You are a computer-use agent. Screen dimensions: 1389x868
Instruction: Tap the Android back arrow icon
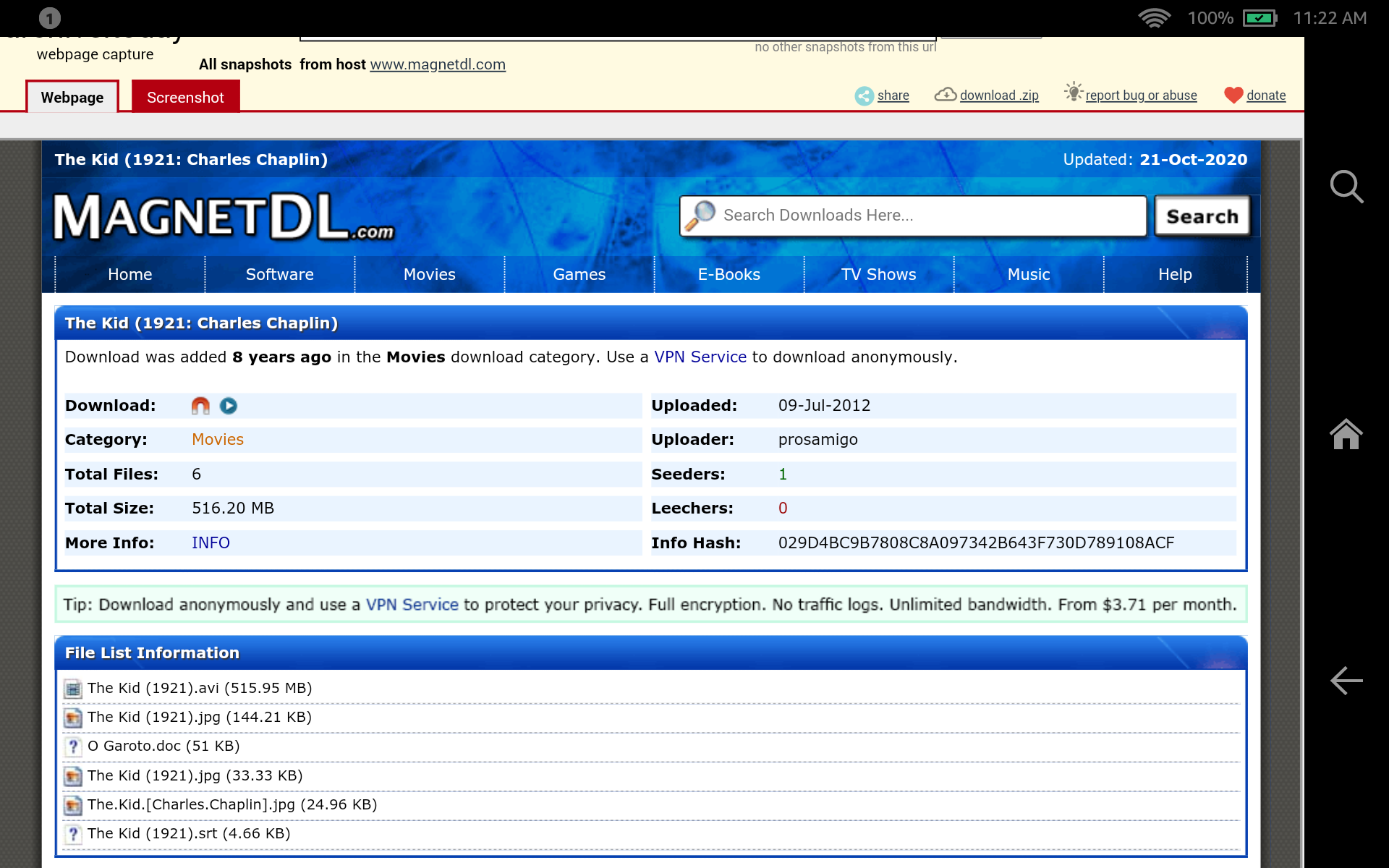click(x=1346, y=681)
